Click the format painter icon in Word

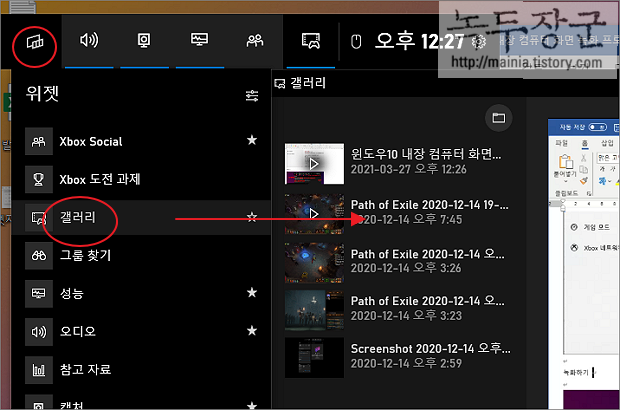(x=584, y=181)
